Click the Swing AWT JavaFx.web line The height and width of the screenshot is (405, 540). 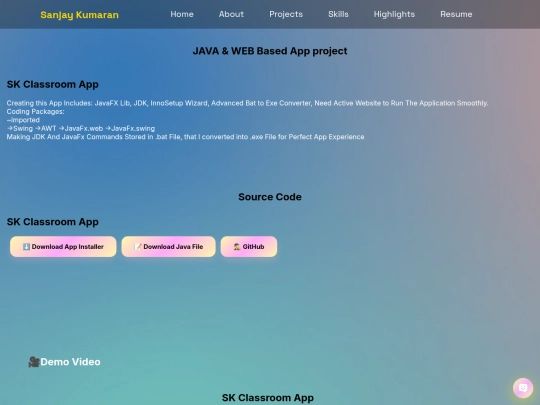pyautogui.click(x=81, y=128)
